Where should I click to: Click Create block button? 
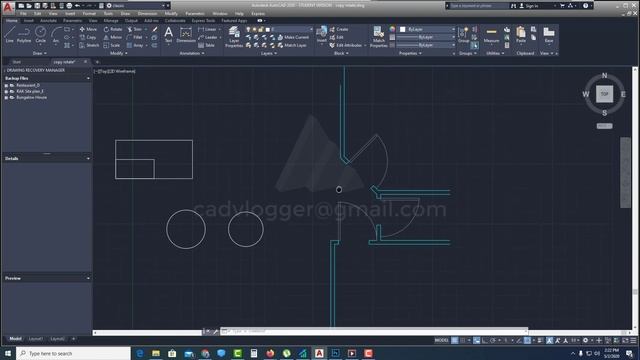pyautogui.click(x=339, y=29)
